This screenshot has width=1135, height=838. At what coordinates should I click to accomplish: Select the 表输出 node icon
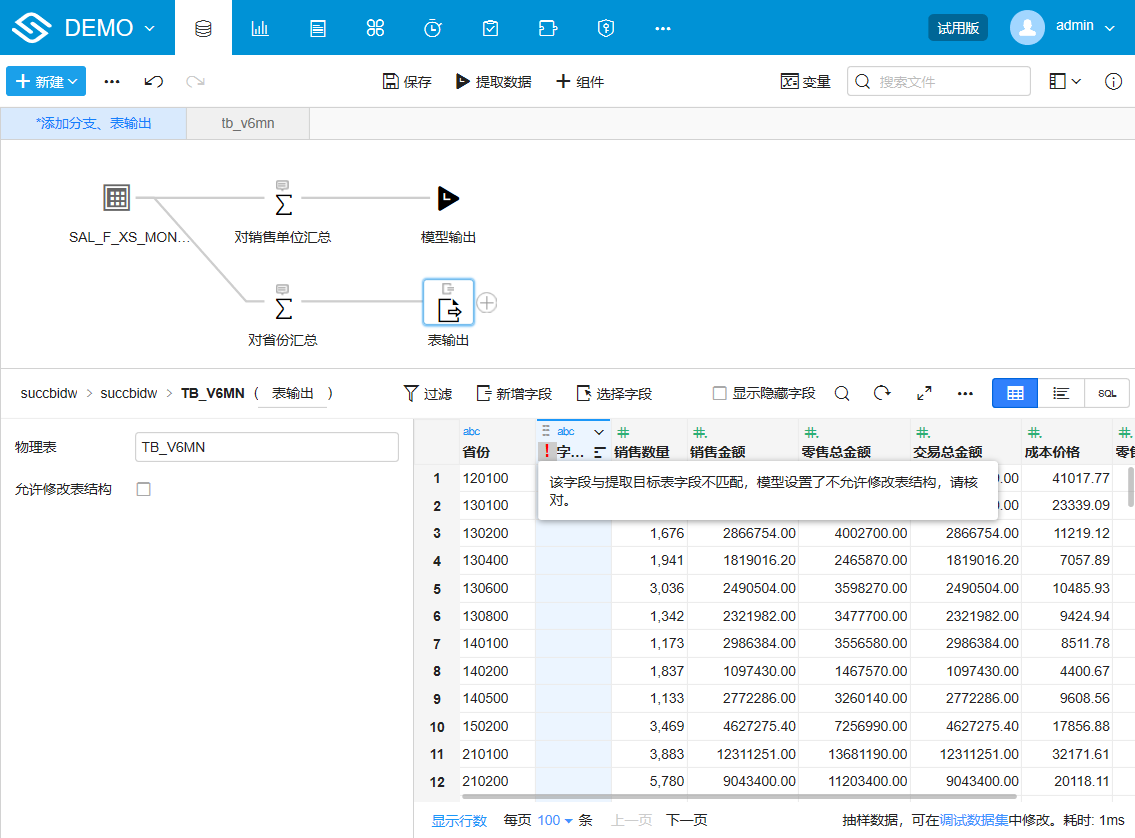(x=448, y=303)
